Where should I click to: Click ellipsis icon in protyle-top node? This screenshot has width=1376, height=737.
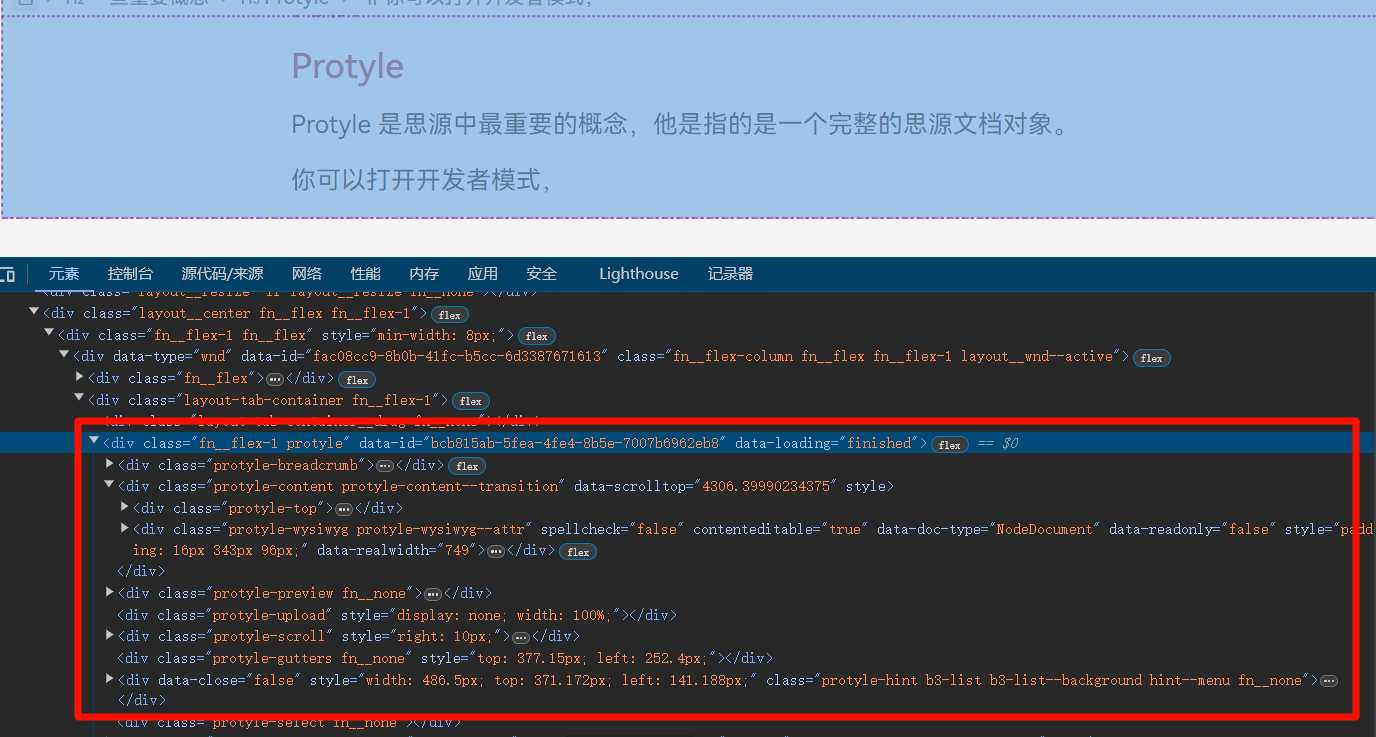[343, 509]
